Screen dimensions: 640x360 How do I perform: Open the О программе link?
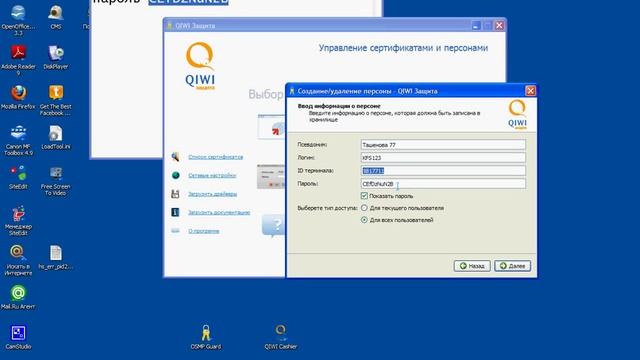pyautogui.click(x=204, y=231)
